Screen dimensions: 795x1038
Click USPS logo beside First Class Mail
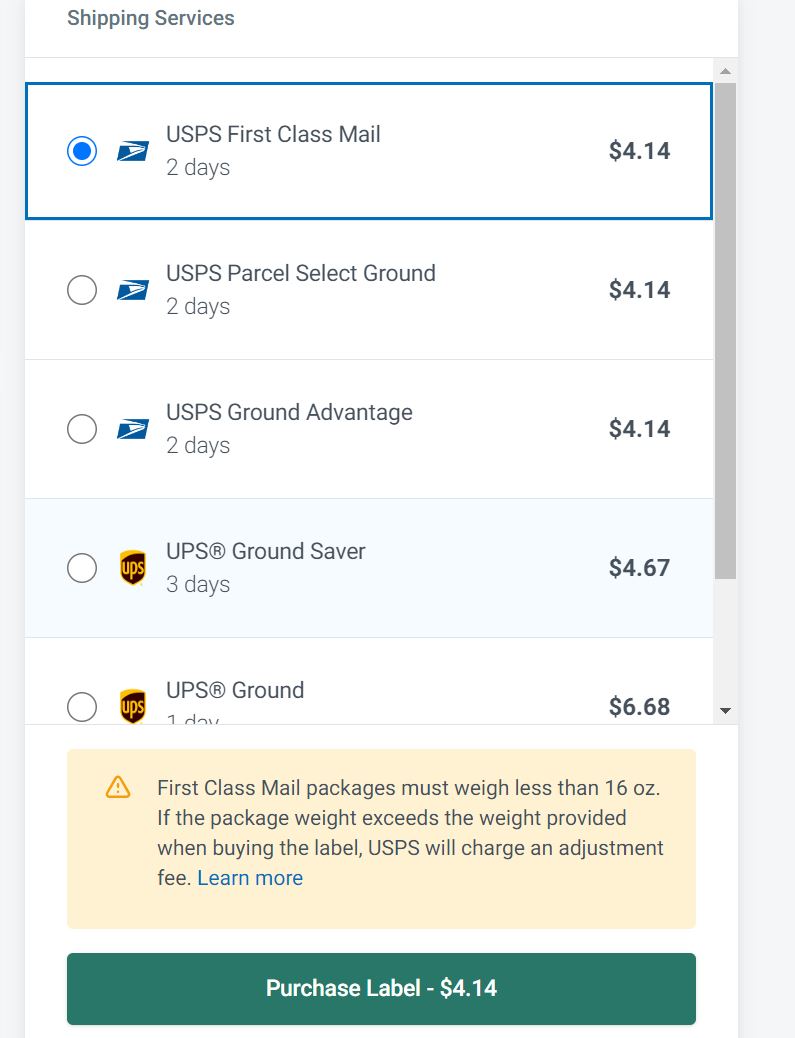click(x=132, y=152)
